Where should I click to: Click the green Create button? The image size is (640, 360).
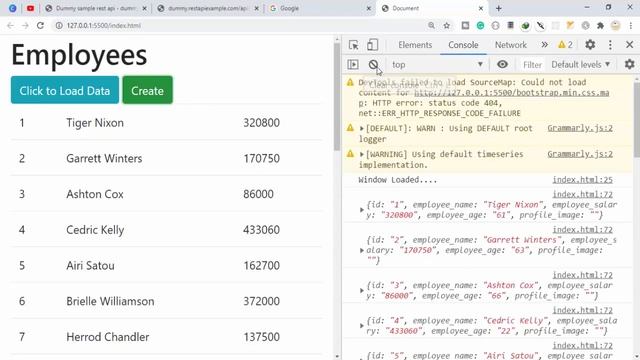(147, 90)
